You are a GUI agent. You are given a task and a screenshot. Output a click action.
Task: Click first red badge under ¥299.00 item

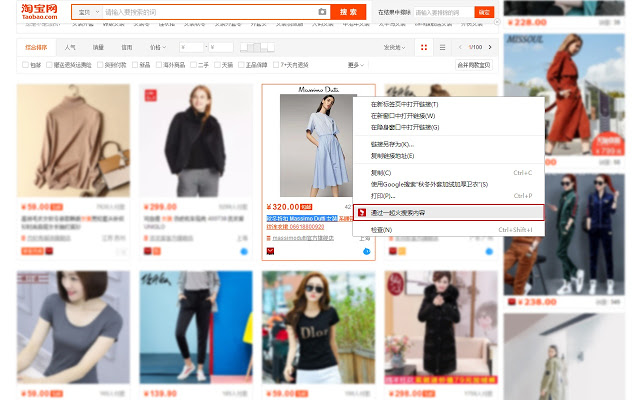click(147, 251)
